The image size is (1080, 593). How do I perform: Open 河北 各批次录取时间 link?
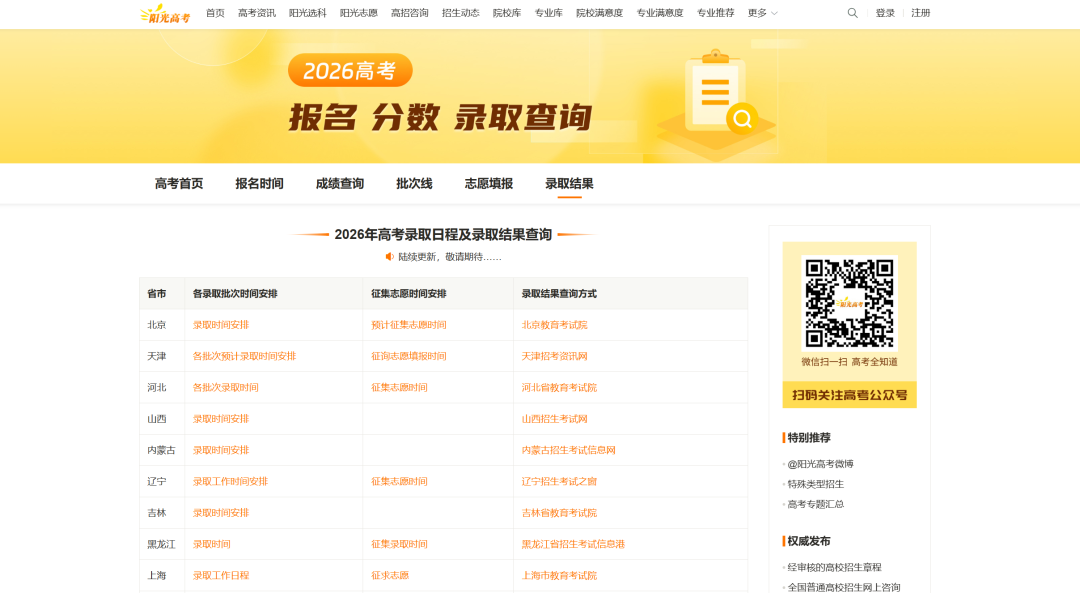[225, 388]
